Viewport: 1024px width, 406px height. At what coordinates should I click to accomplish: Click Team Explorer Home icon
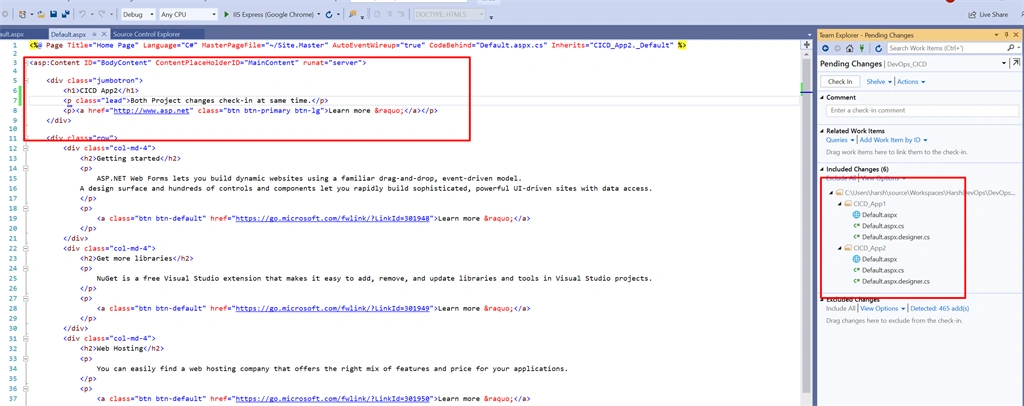click(x=850, y=48)
